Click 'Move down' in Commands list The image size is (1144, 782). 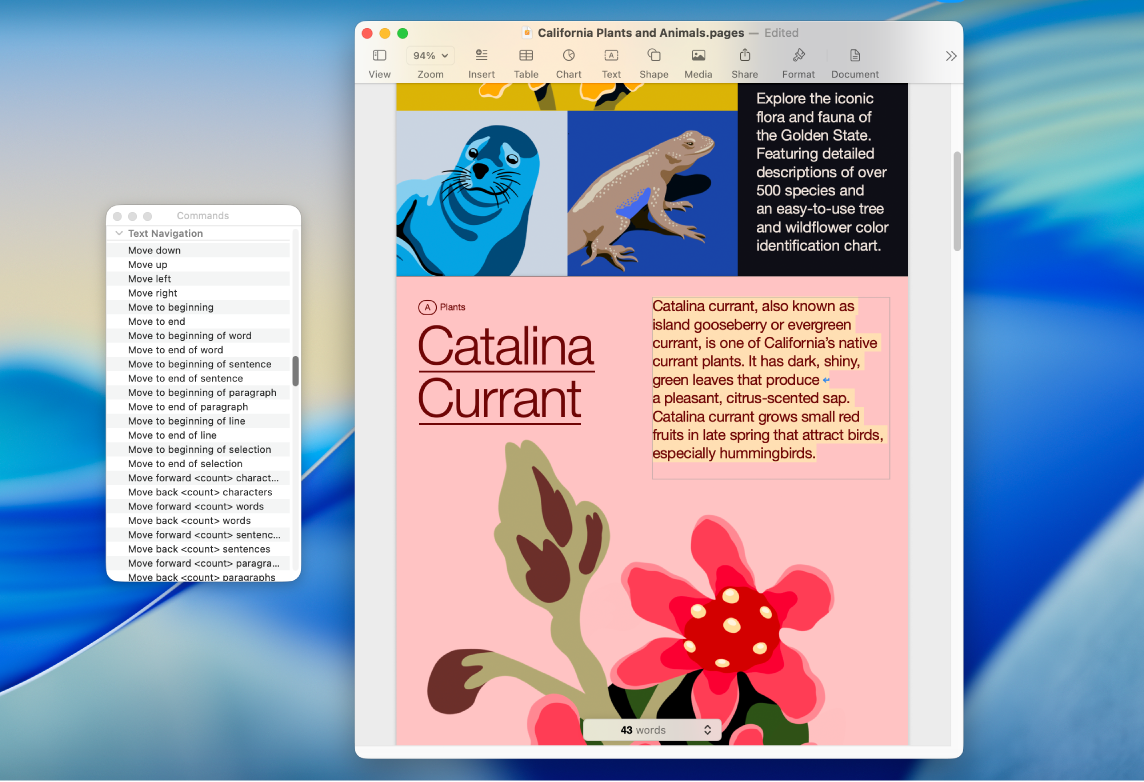coord(154,251)
